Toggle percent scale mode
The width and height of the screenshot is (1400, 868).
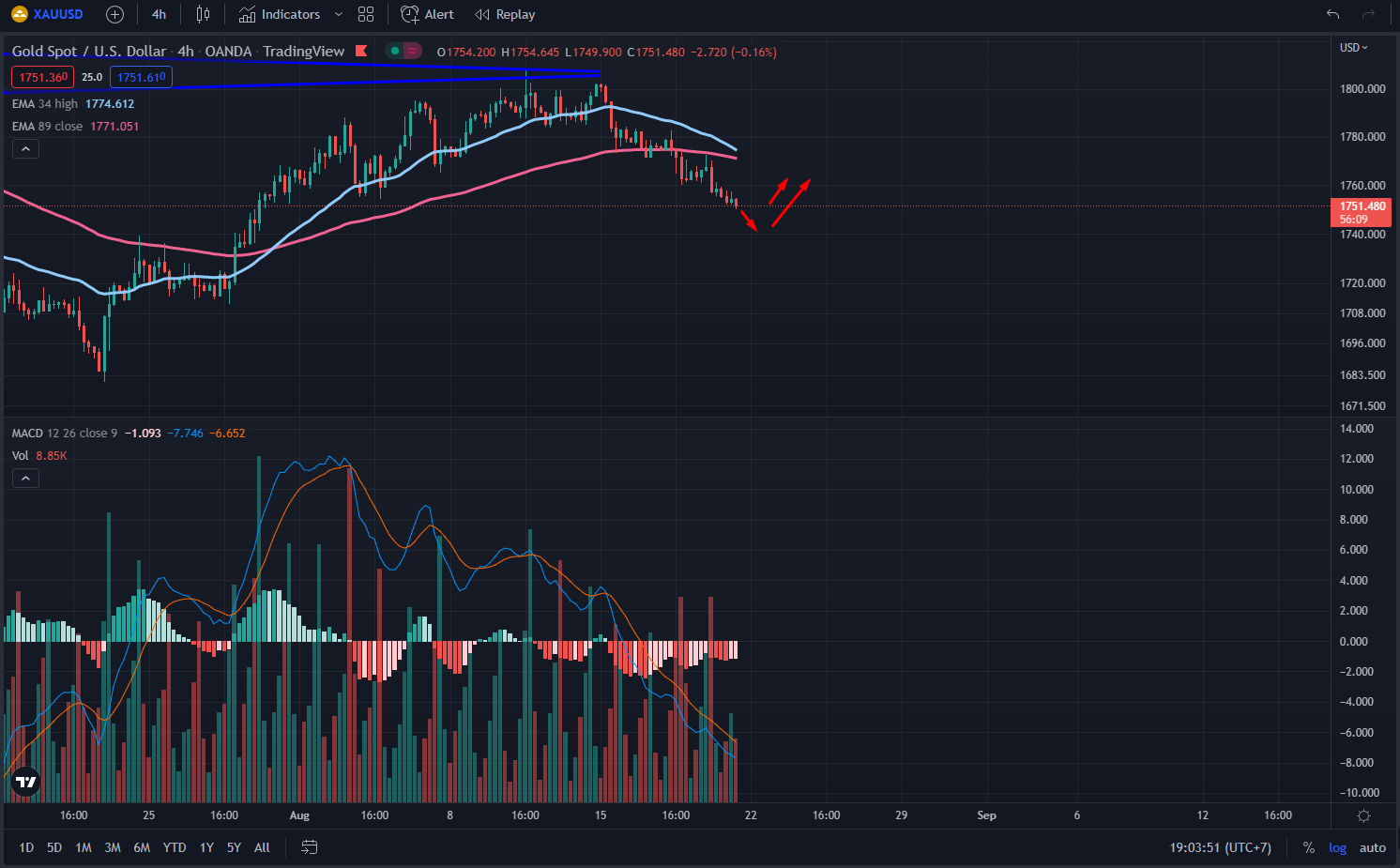click(x=1308, y=847)
